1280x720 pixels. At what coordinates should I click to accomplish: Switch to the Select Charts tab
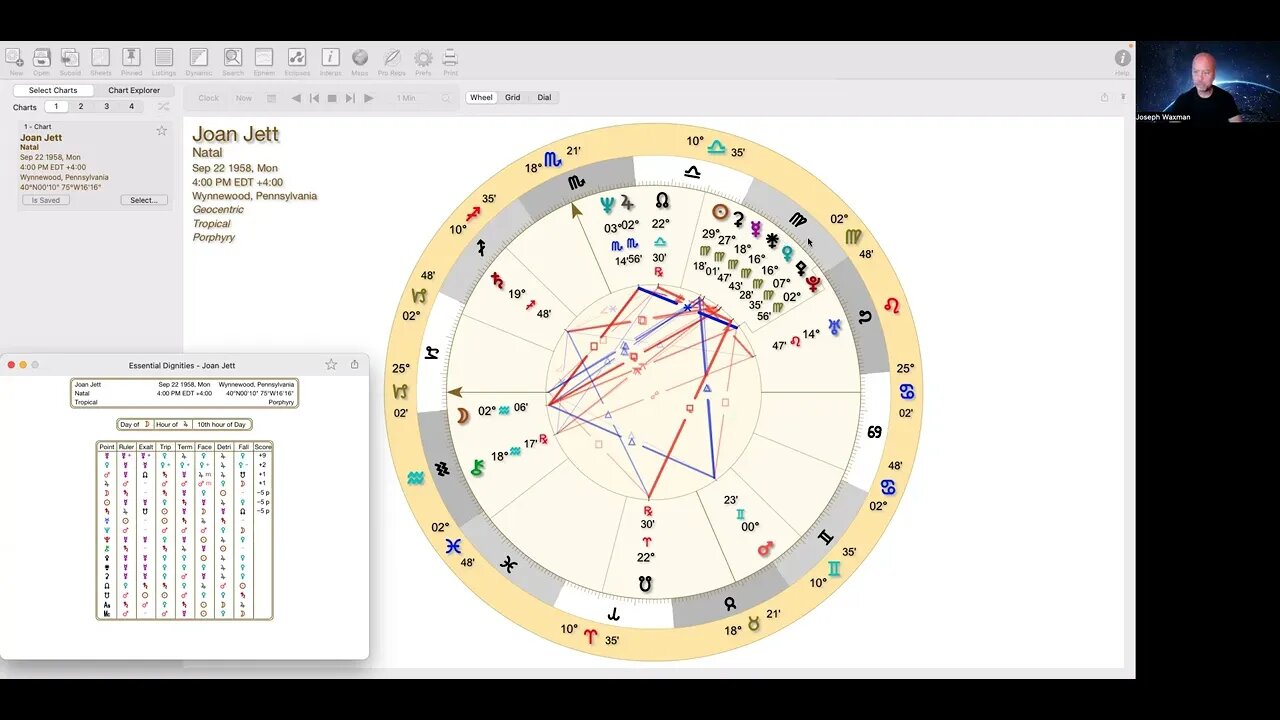(53, 90)
